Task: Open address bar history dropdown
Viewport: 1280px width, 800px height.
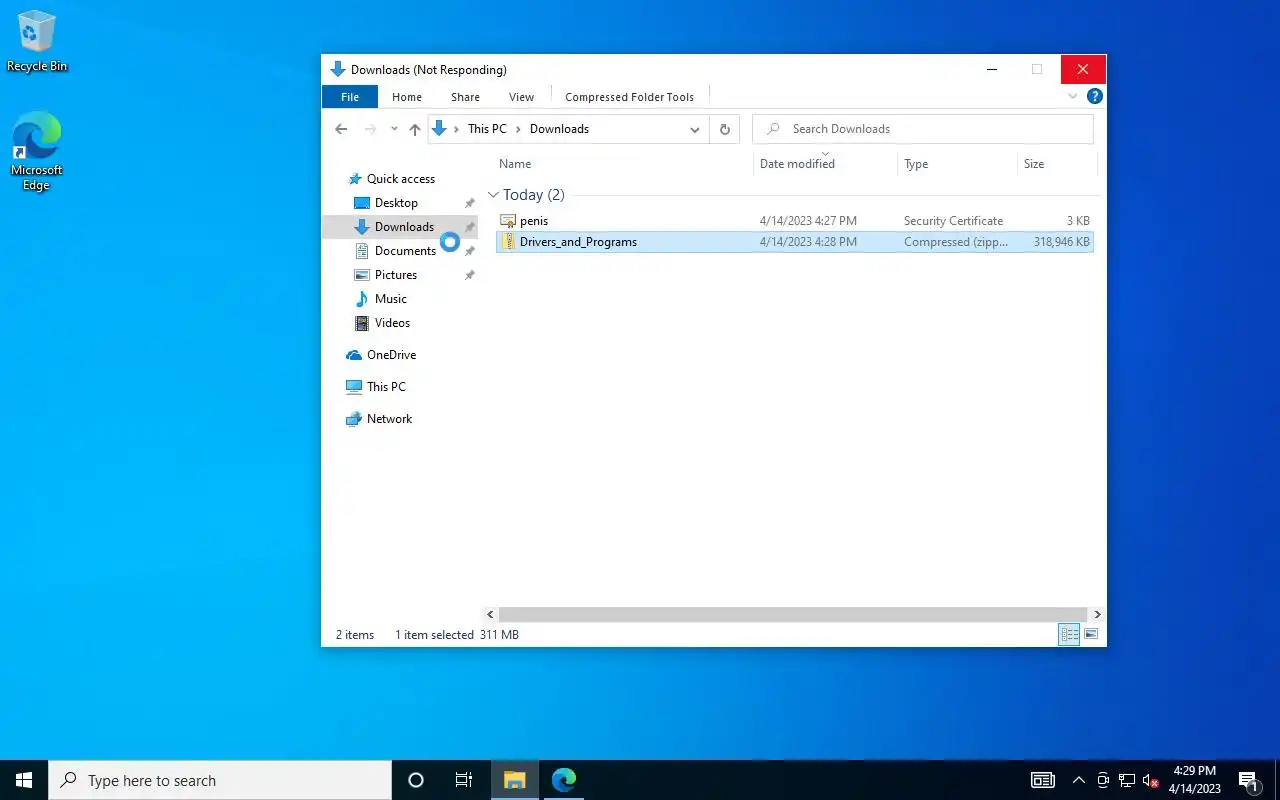Action: click(694, 129)
